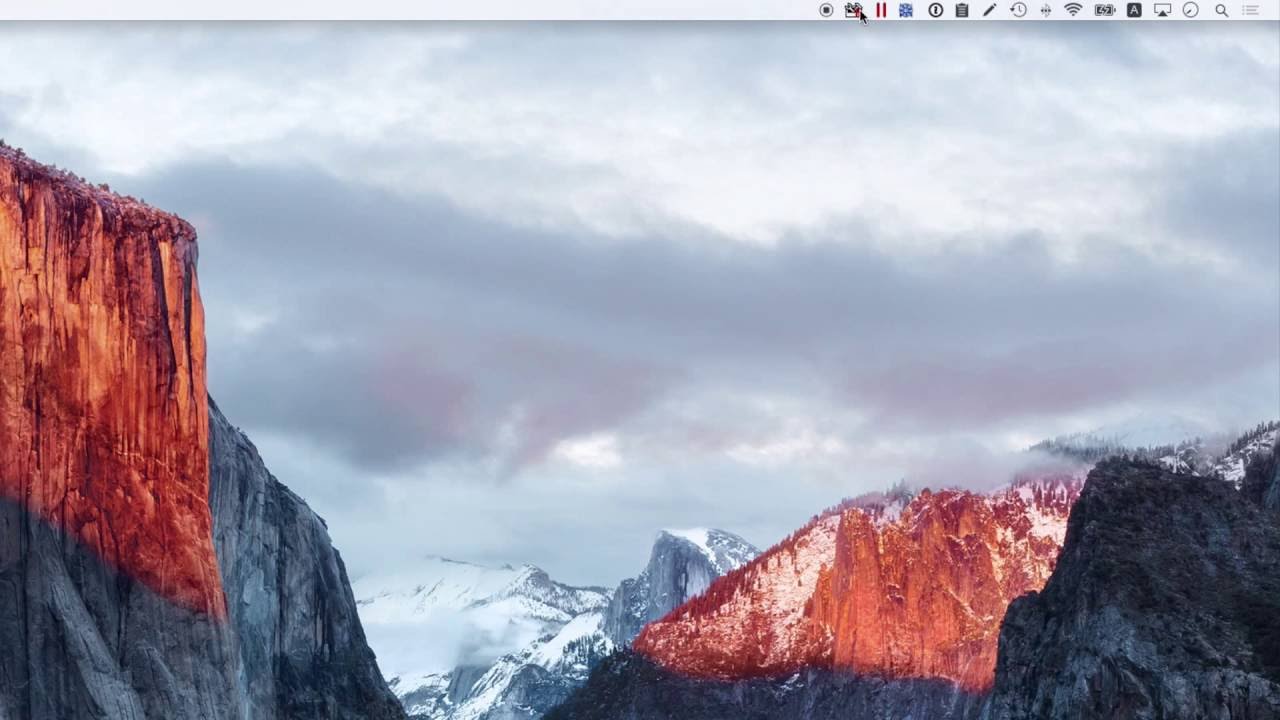Click the four-way arrows menu bar icon
Image resolution: width=1280 pixels, height=720 pixels.
[1046, 10]
